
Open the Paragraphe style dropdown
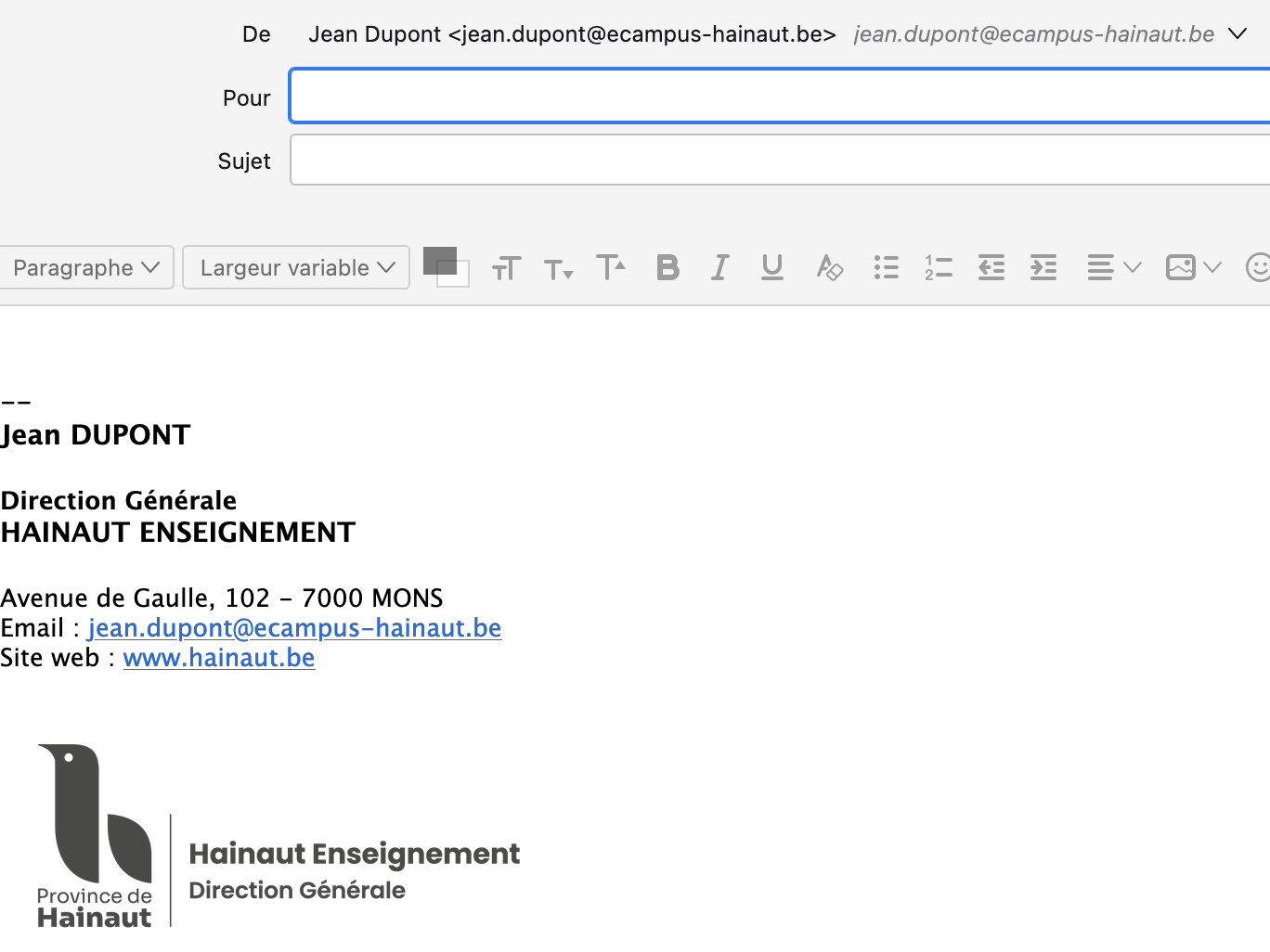pyautogui.click(x=86, y=268)
